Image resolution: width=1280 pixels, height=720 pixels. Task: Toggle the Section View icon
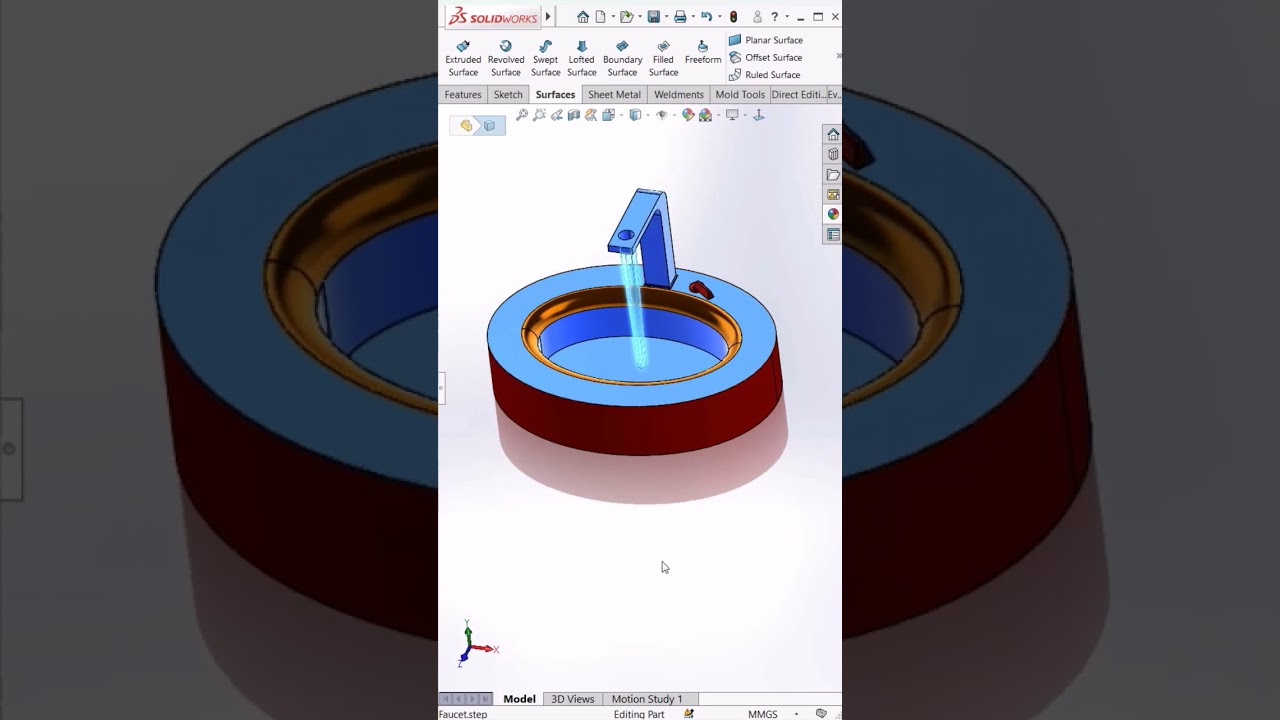point(574,115)
